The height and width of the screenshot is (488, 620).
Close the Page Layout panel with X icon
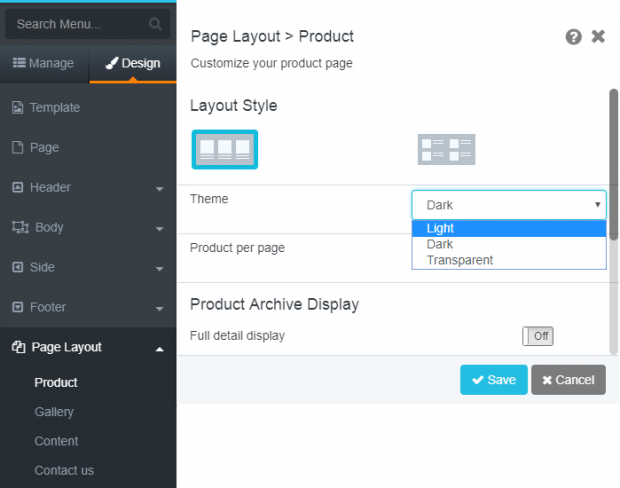[x=598, y=37]
